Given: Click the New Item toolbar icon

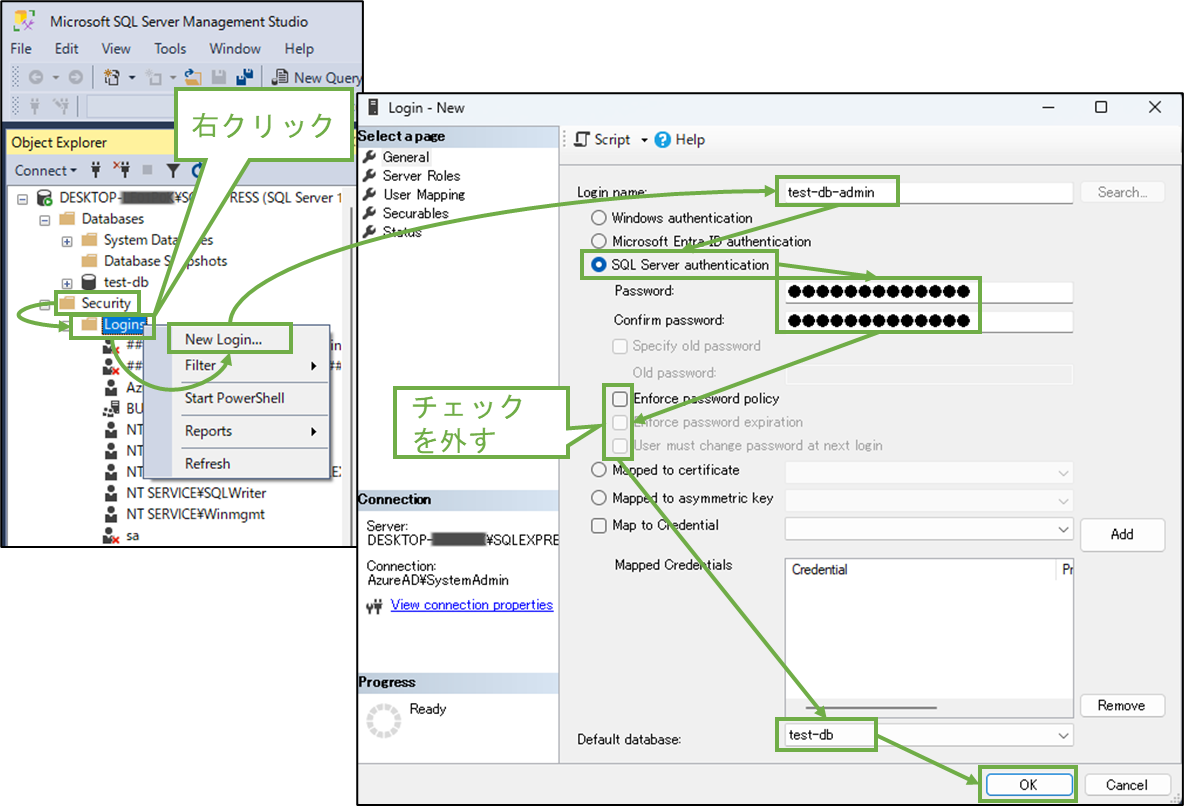Looking at the screenshot, I should [112, 77].
